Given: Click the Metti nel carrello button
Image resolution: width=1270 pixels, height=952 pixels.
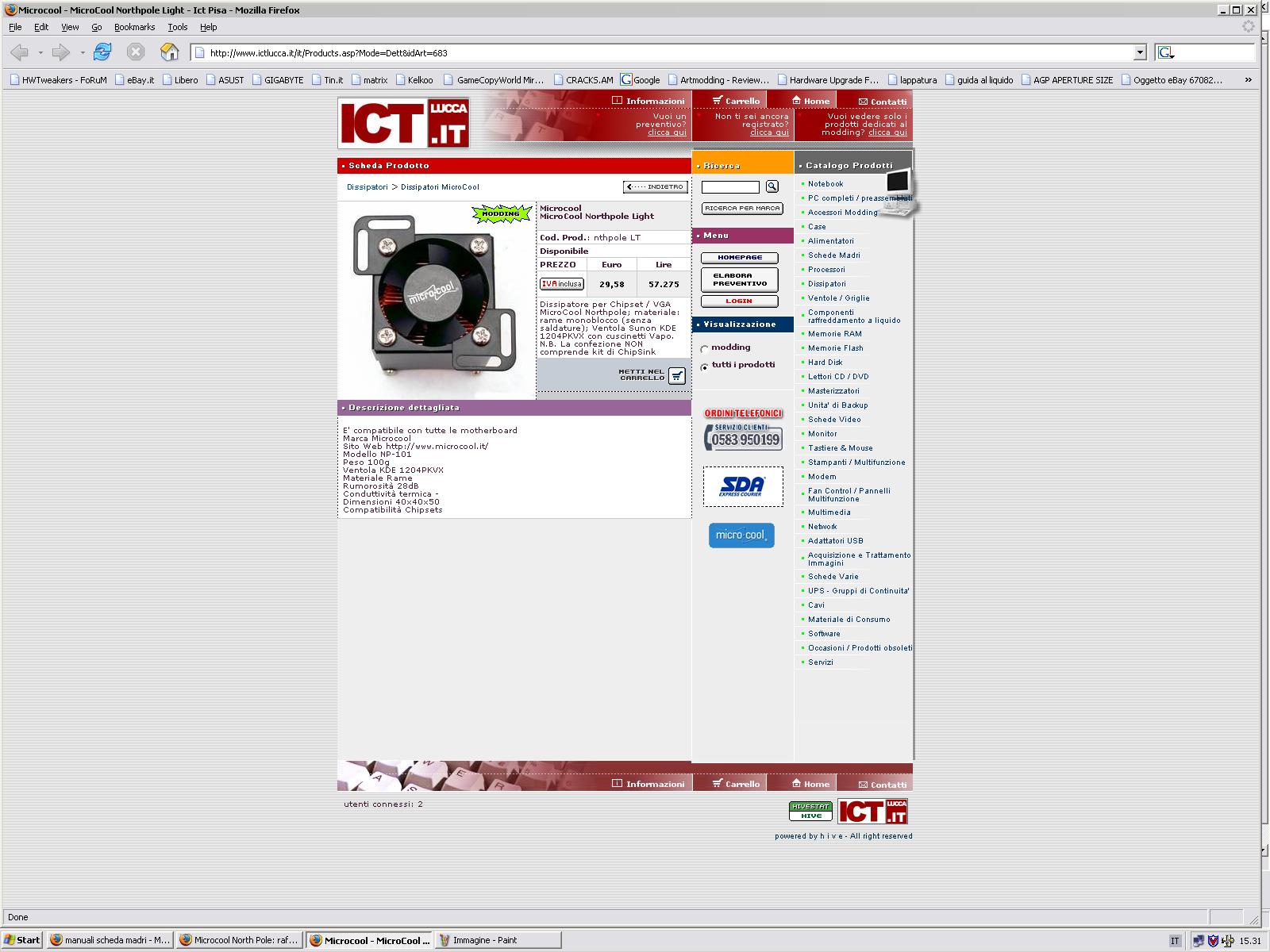Looking at the screenshot, I should [x=652, y=375].
